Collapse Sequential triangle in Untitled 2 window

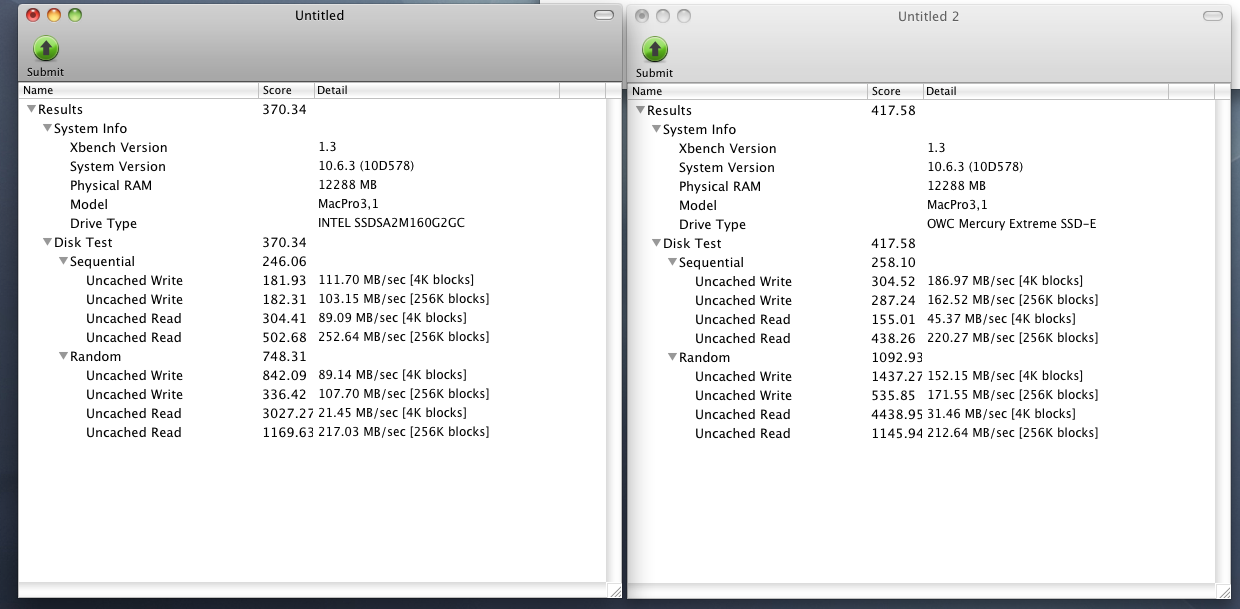672,262
